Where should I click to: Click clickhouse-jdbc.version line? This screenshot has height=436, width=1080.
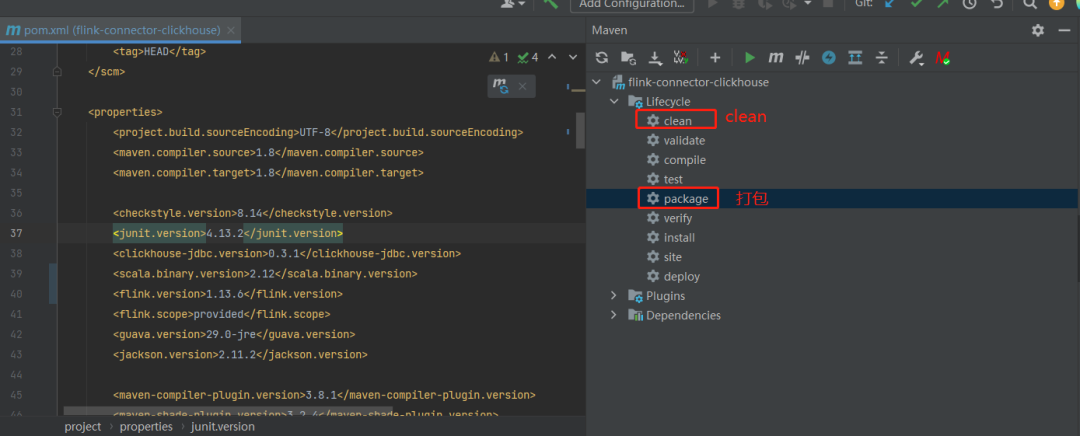pyautogui.click(x=287, y=253)
